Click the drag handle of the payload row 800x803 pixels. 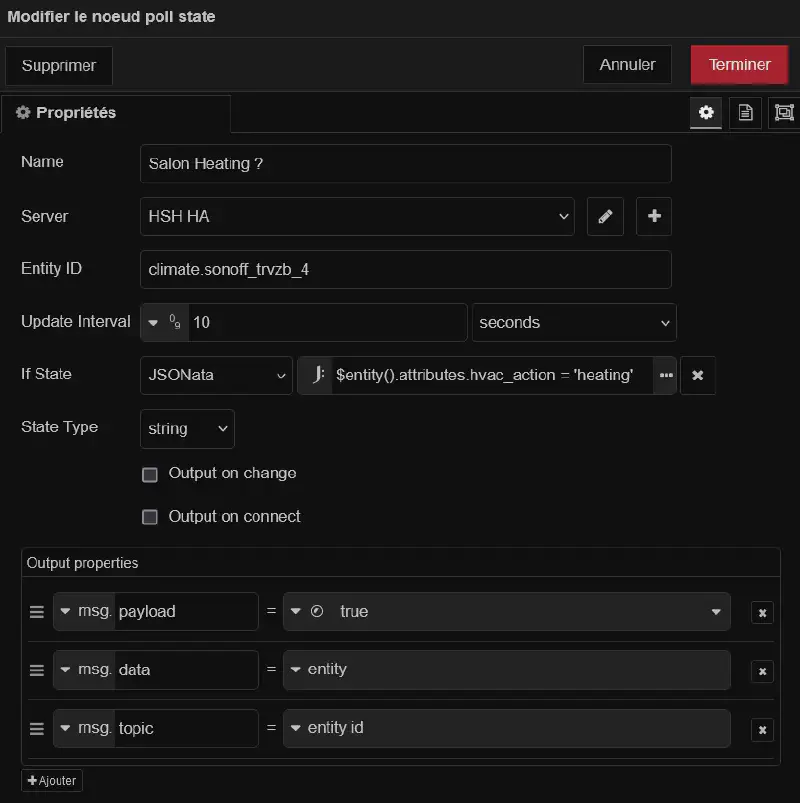point(36,611)
